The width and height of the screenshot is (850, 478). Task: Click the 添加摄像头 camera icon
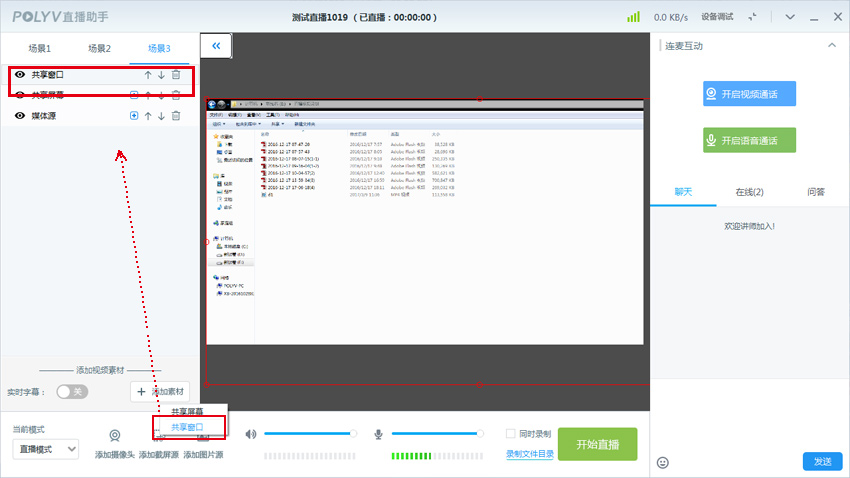115,437
